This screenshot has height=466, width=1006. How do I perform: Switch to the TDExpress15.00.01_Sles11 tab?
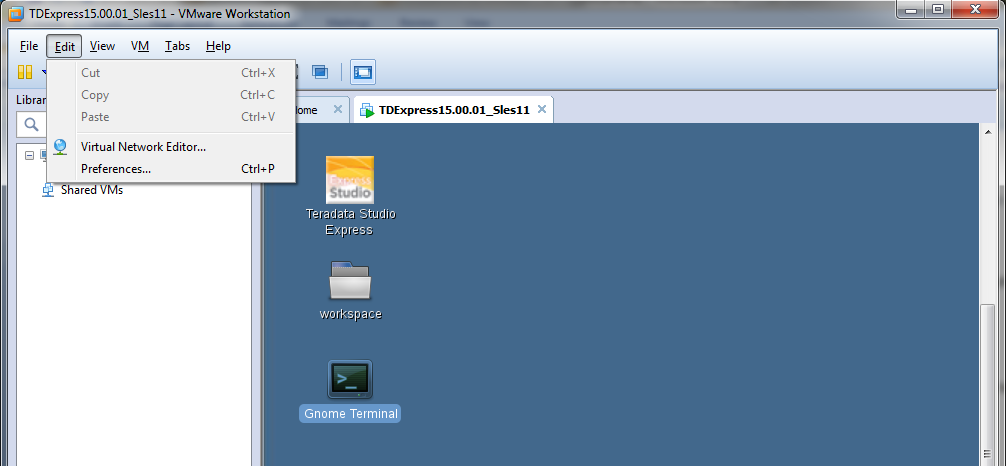(x=454, y=110)
